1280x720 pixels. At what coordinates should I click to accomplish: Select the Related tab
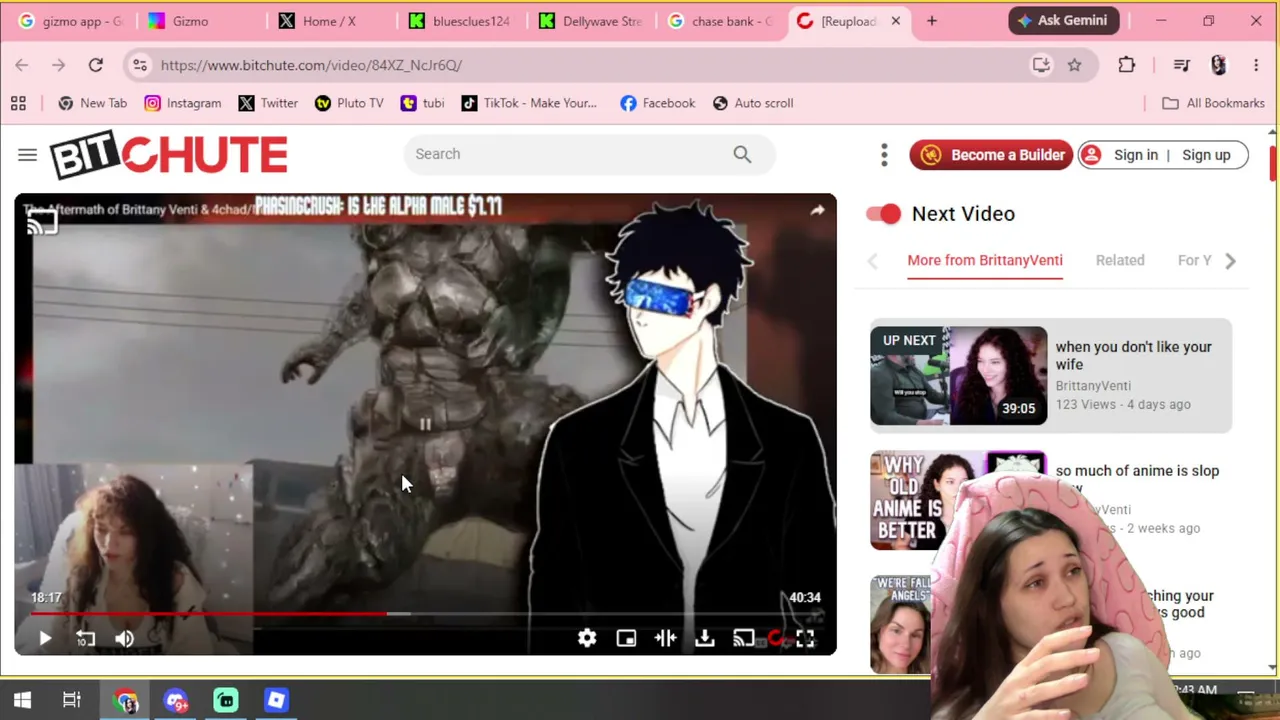1120,260
